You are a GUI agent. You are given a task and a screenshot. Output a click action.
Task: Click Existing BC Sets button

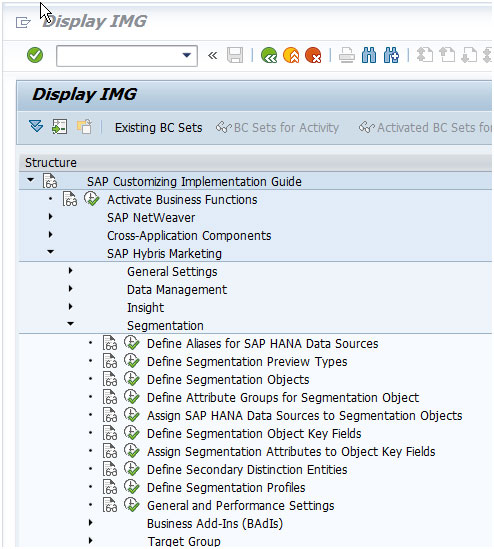point(159,128)
